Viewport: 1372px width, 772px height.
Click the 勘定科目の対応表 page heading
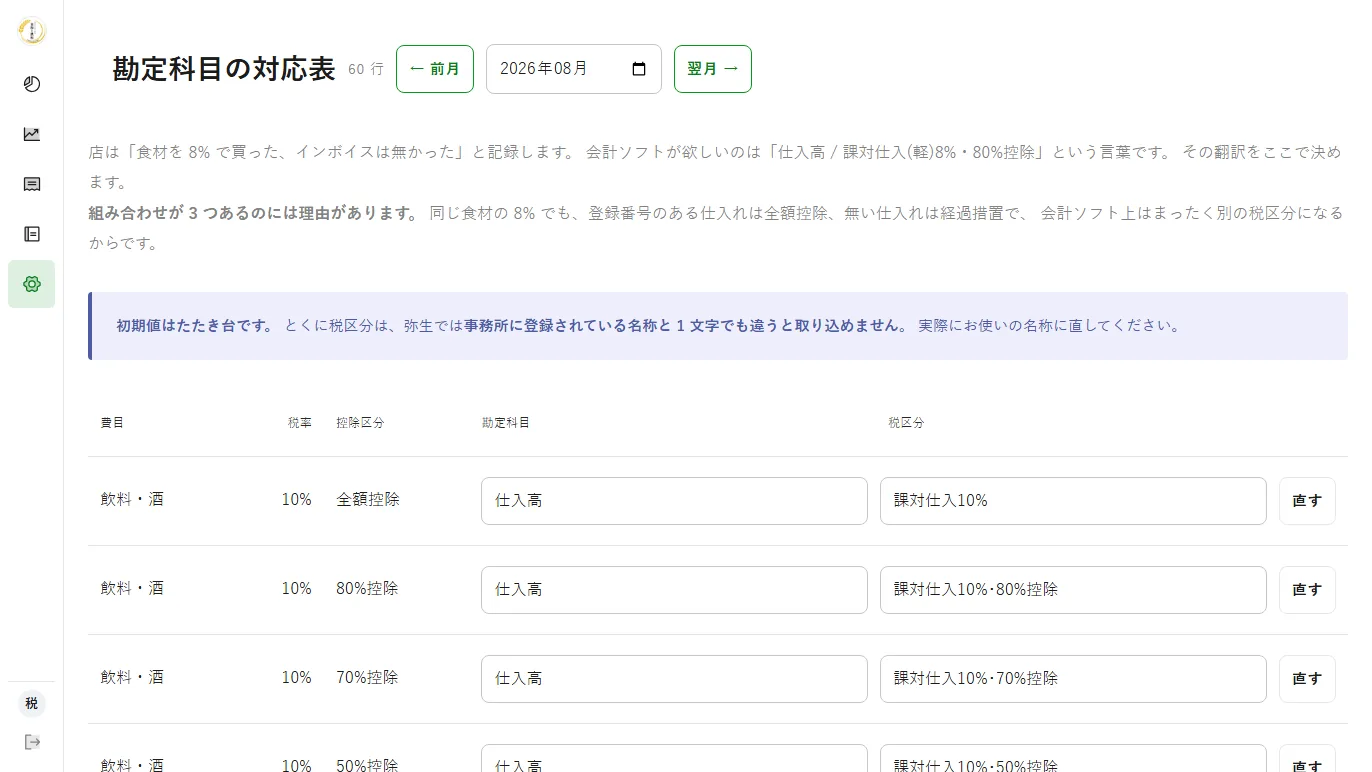click(224, 69)
